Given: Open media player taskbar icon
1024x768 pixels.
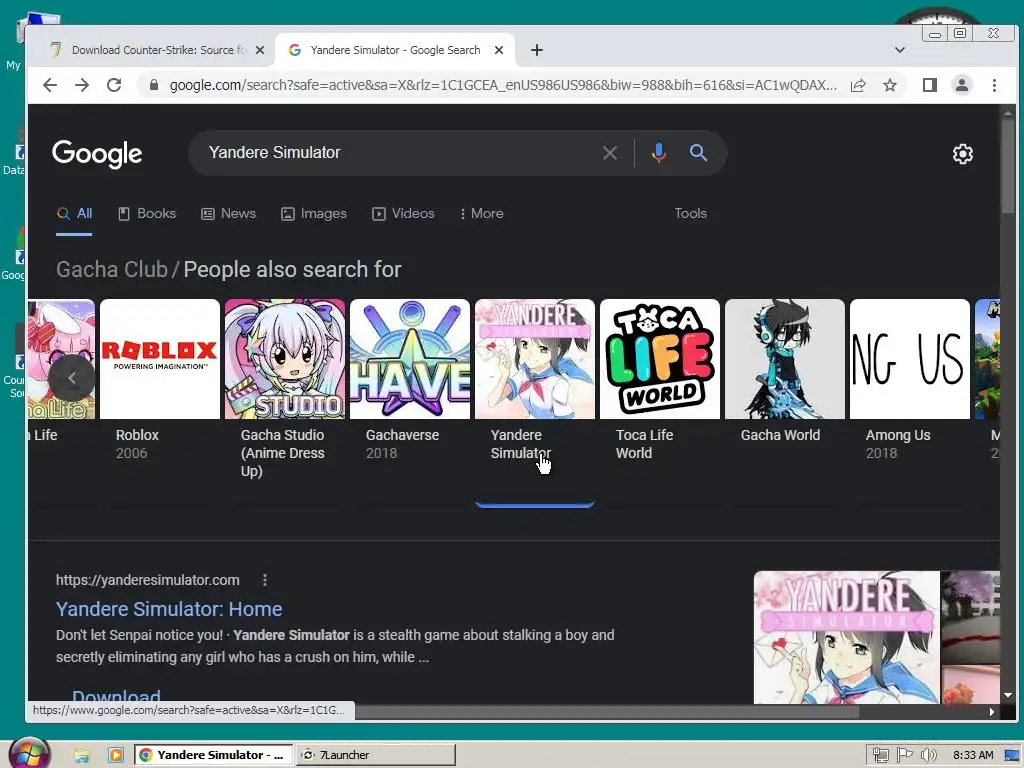Looking at the screenshot, I should (x=116, y=755).
